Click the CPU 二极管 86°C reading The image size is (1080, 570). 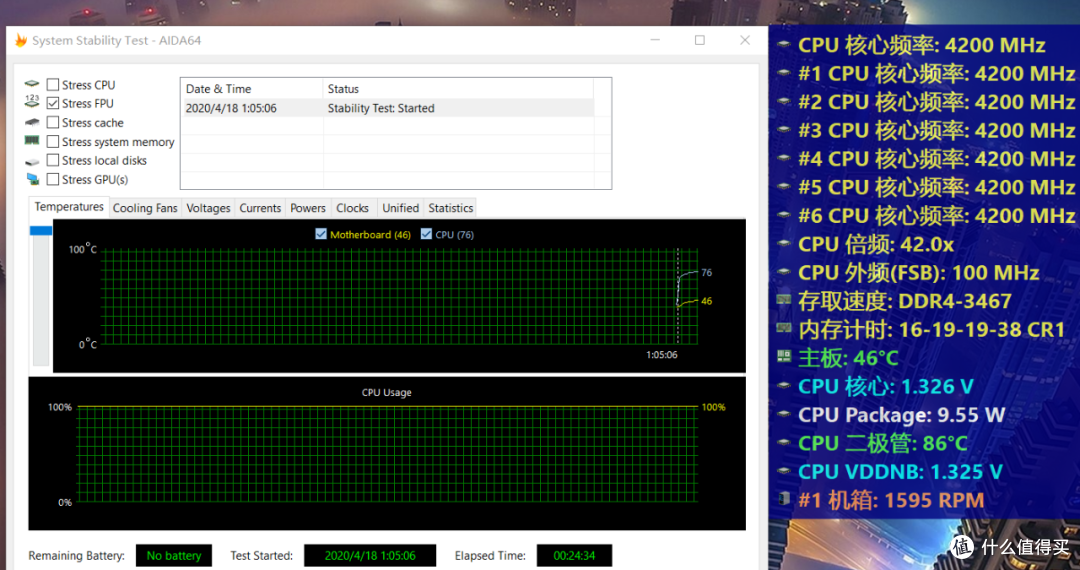click(883, 443)
